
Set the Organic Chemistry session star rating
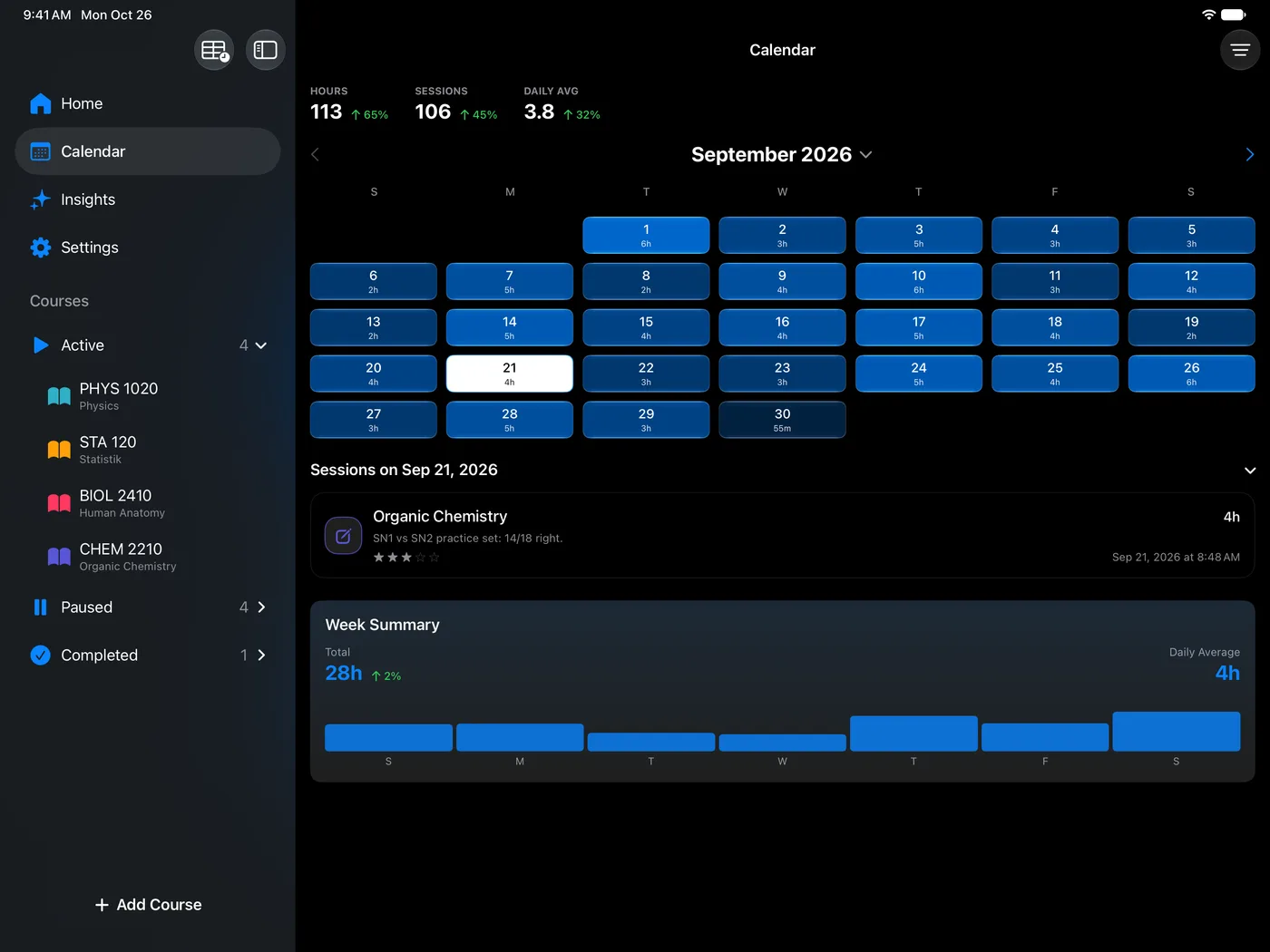pyautogui.click(x=406, y=558)
